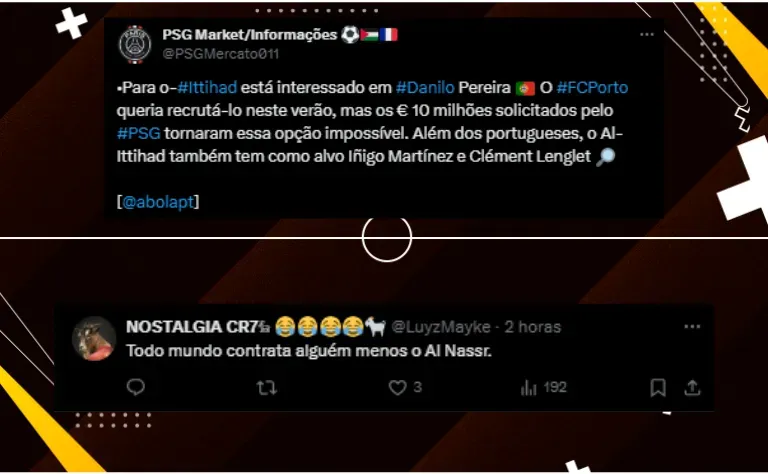Open the #Ittihad hashtag

point(207,87)
